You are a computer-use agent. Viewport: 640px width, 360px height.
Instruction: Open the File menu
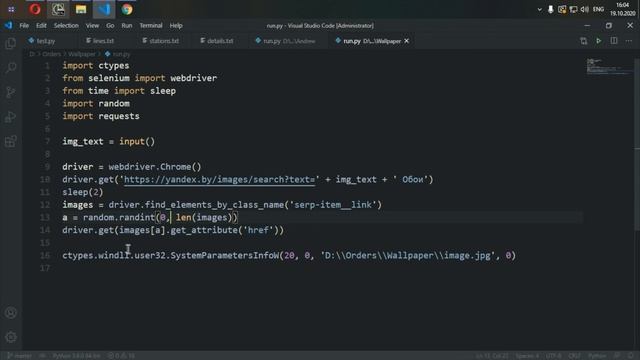[x=24, y=25]
